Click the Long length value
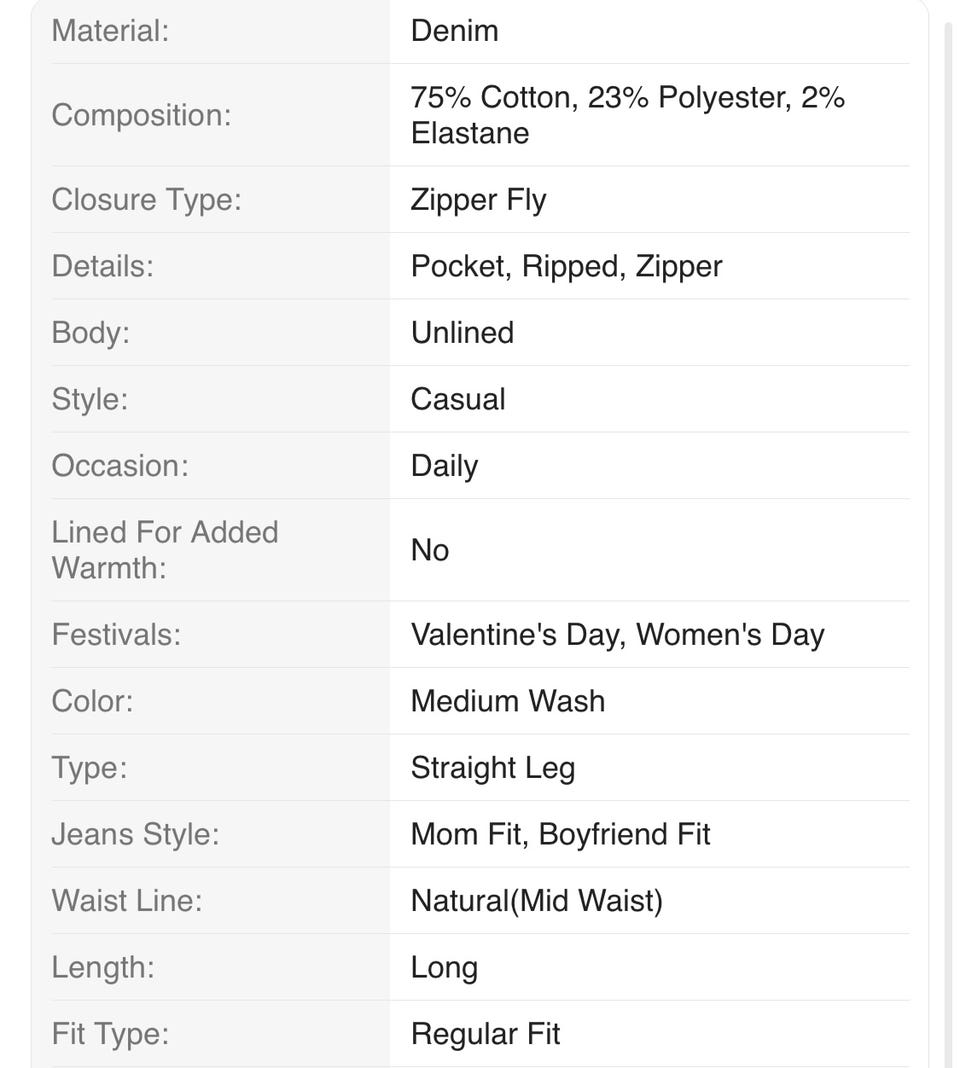960x1068 pixels. tap(444, 967)
